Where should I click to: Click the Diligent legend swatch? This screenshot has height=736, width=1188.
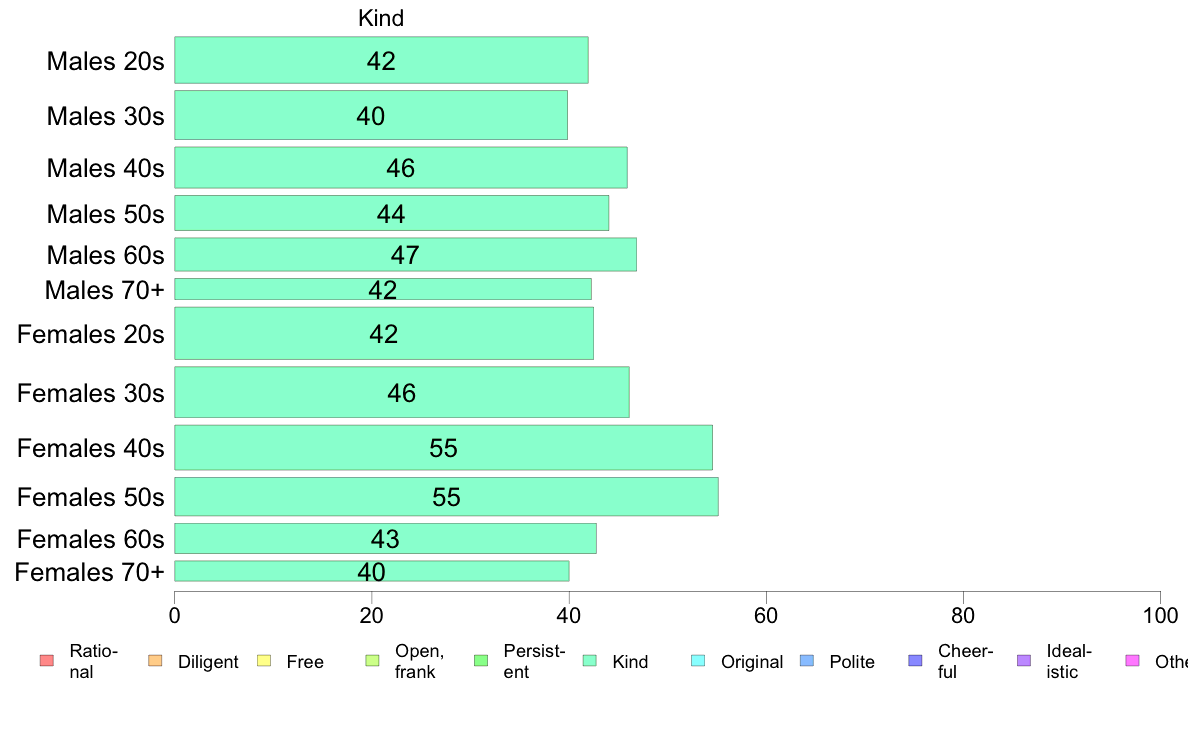click(155, 661)
